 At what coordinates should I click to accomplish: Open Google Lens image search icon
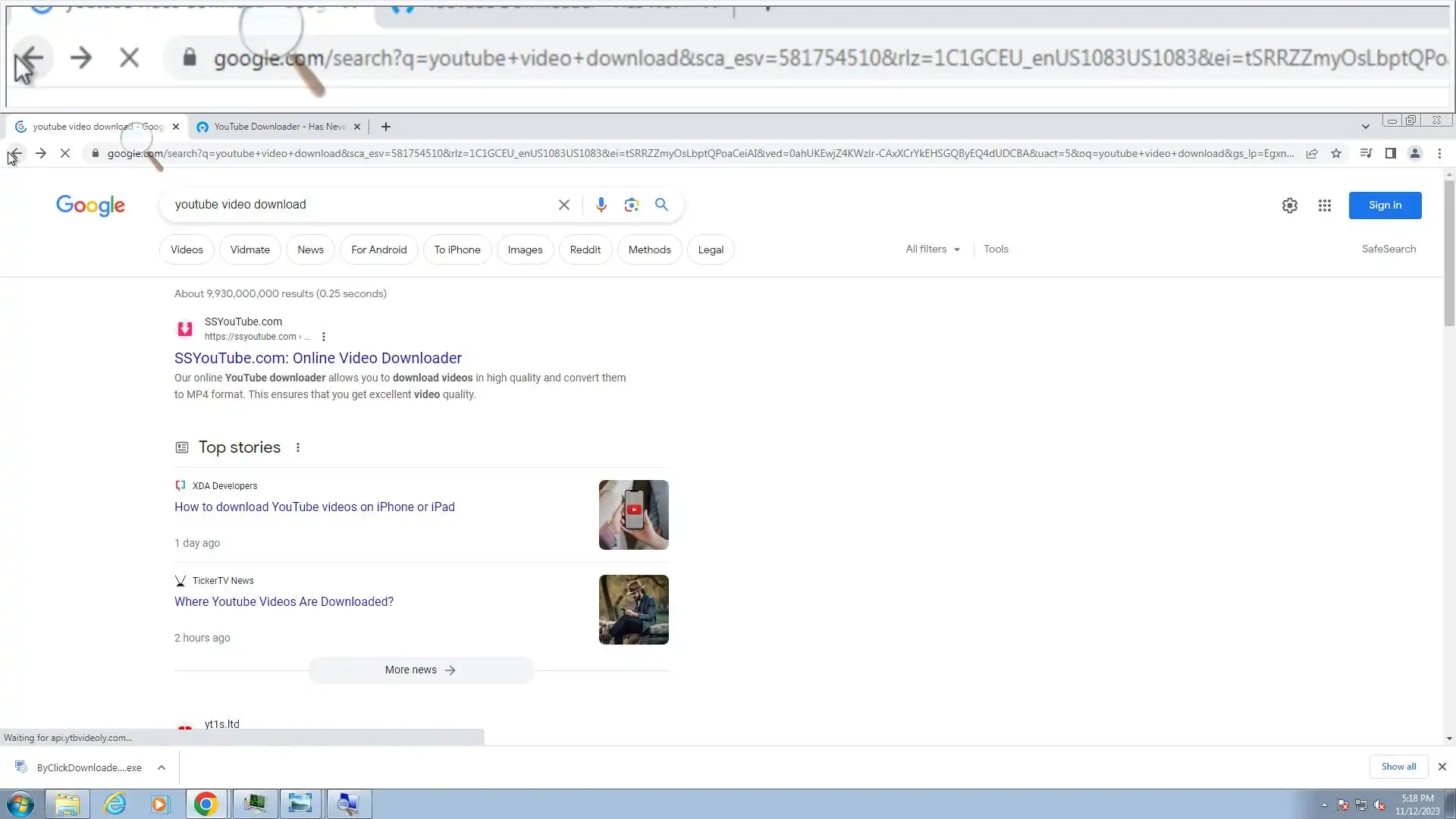click(x=631, y=205)
